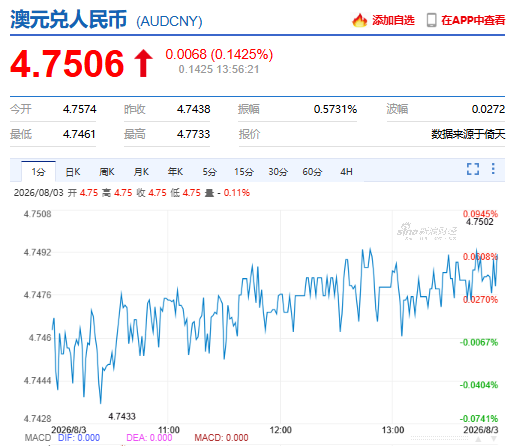Show the 15分 interval chart
Image resolution: width=511 pixels, height=446 pixels.
tap(244, 172)
